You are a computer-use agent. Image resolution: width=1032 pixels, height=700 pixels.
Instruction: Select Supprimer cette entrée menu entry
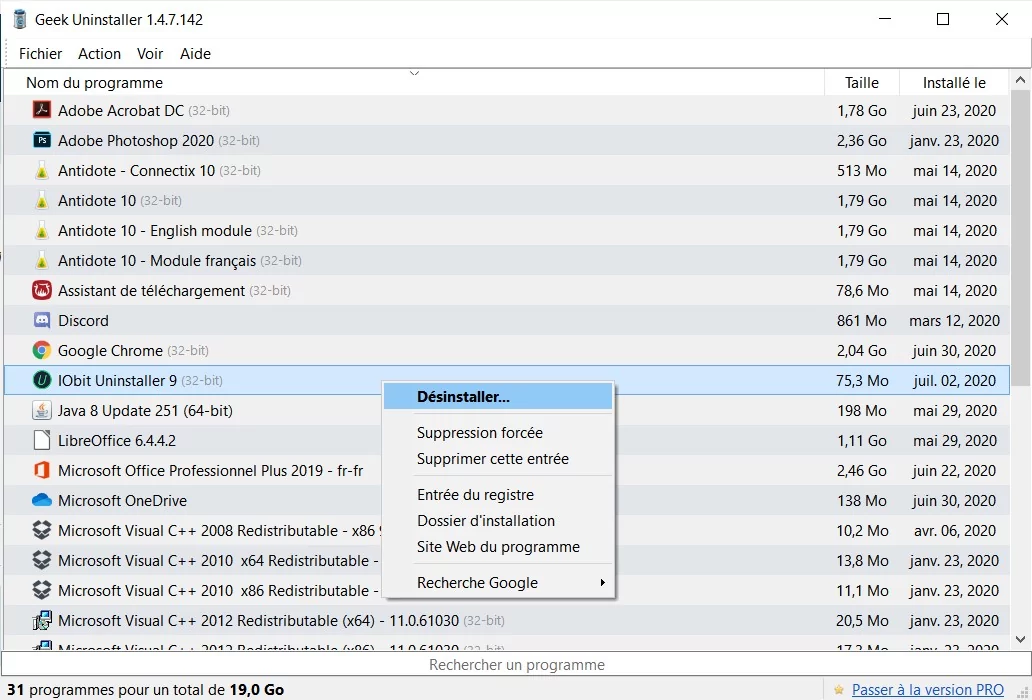(x=498, y=459)
